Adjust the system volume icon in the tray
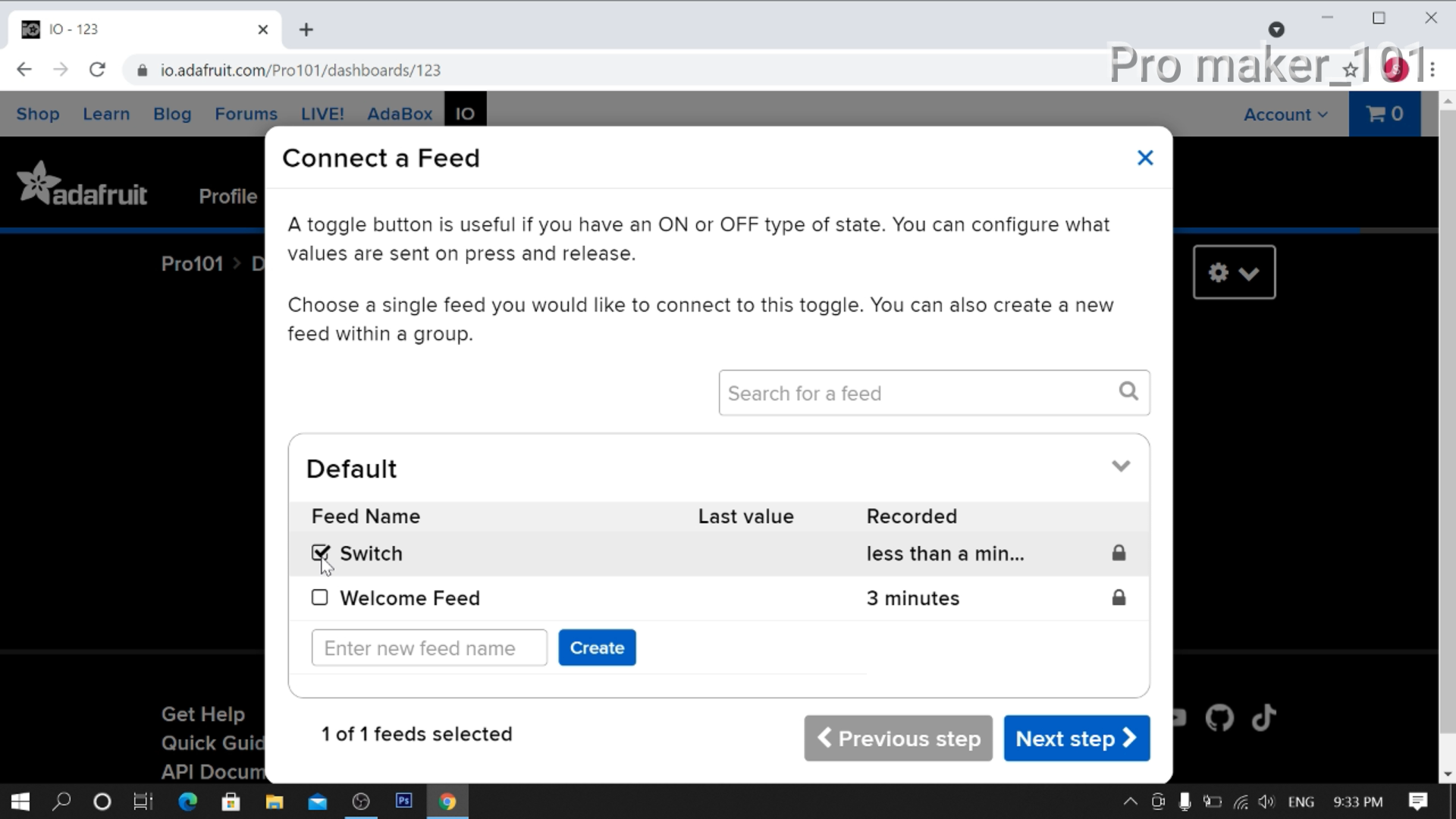Image resolution: width=1456 pixels, height=819 pixels. (1266, 802)
